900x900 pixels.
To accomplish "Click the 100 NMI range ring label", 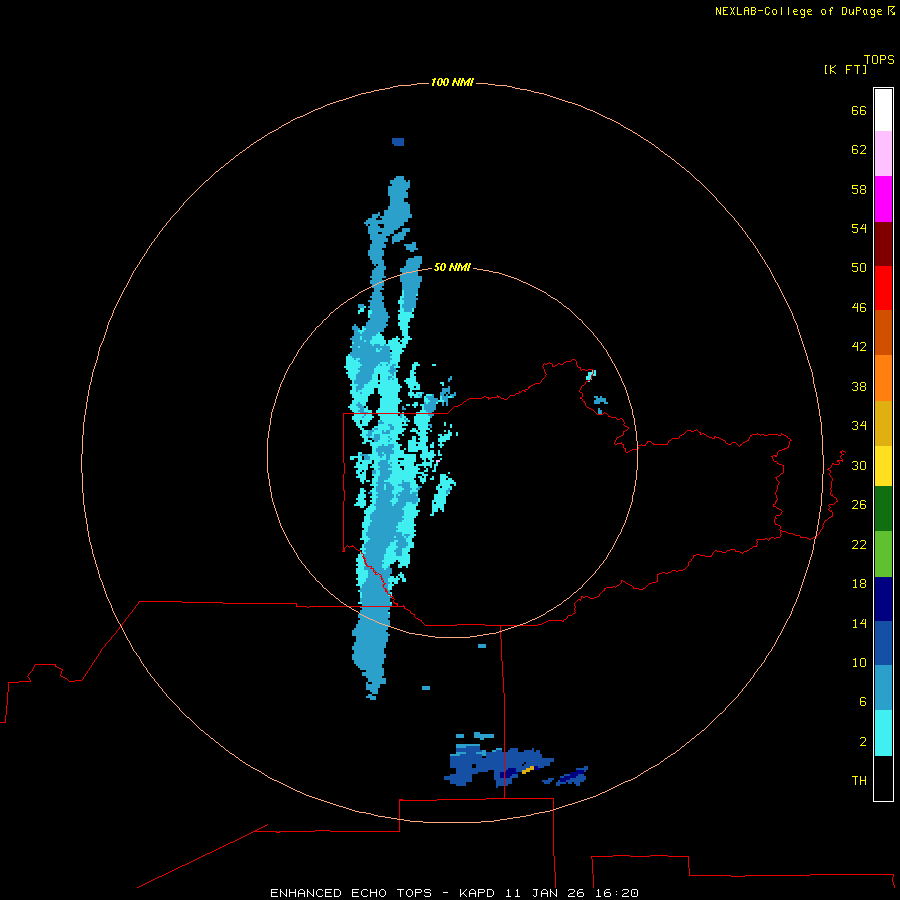I will (452, 83).
